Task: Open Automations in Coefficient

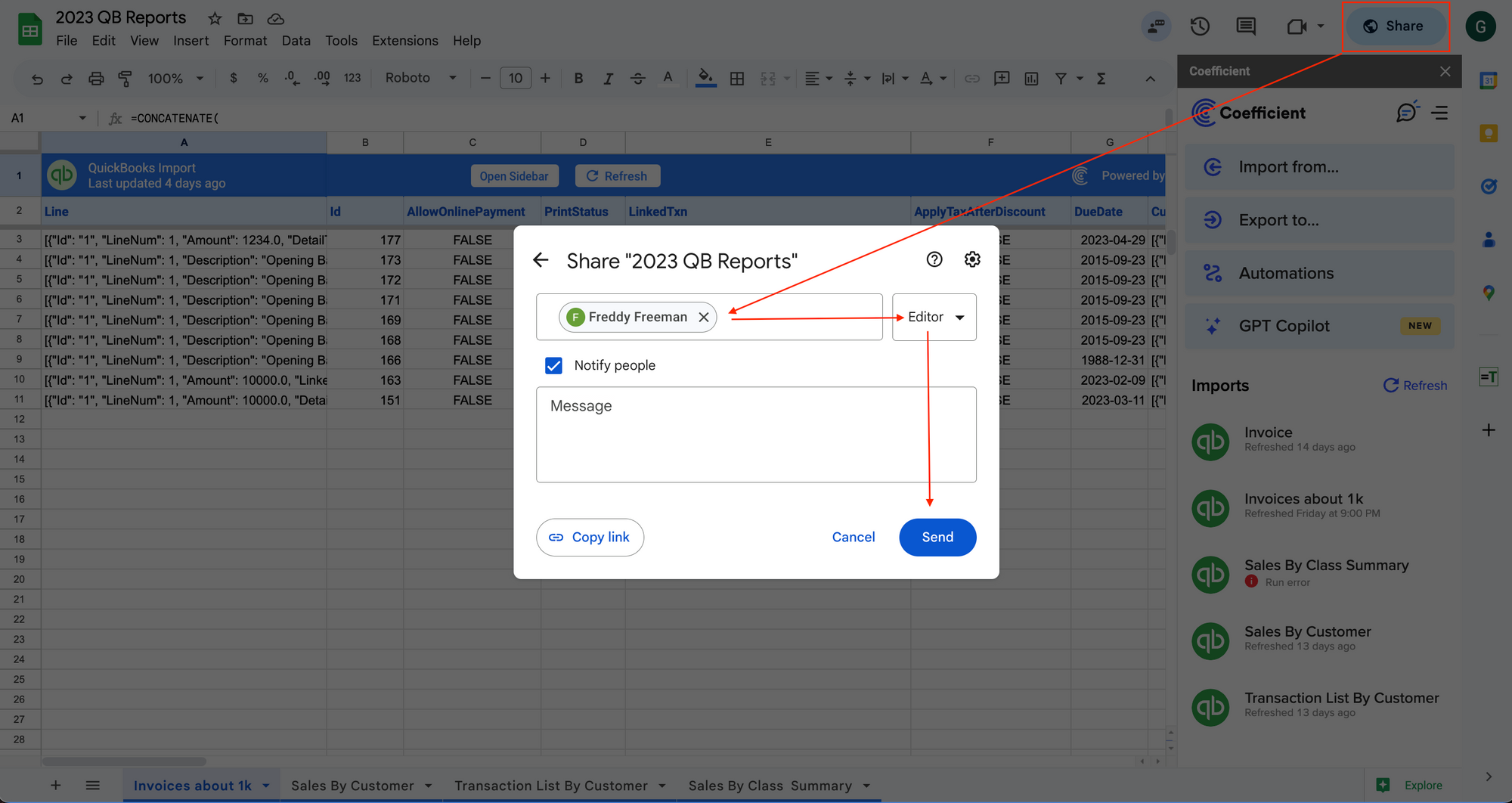Action: click(x=1319, y=273)
